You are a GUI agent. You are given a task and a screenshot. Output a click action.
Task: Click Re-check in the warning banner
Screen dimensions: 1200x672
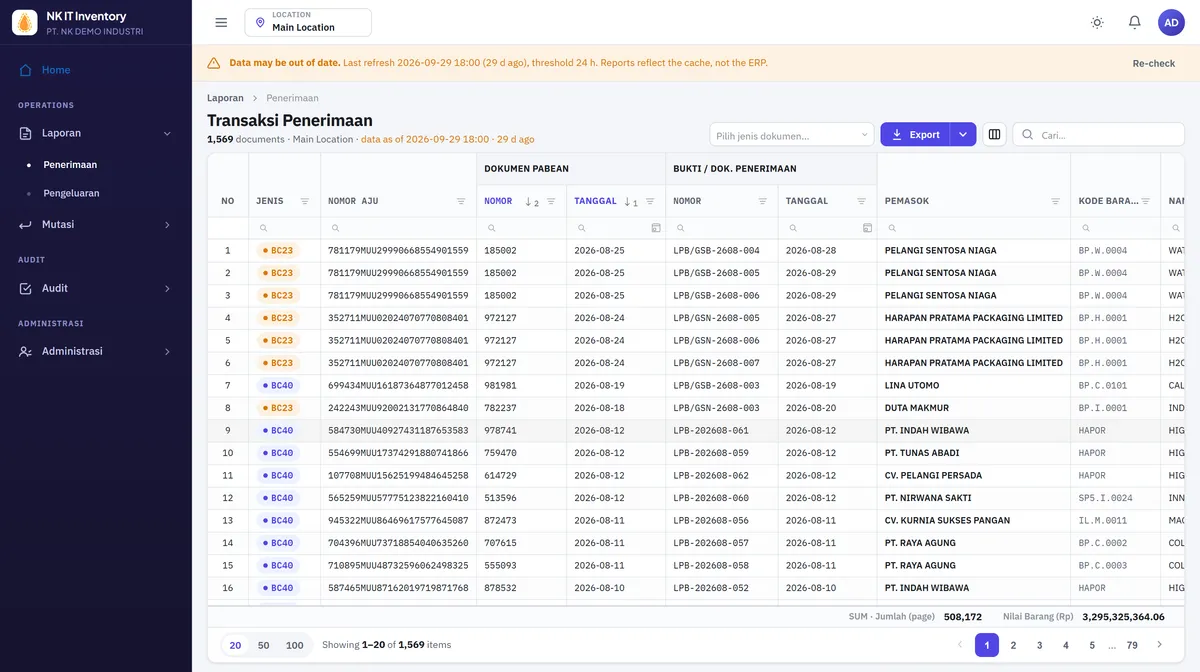pyautogui.click(x=1154, y=63)
